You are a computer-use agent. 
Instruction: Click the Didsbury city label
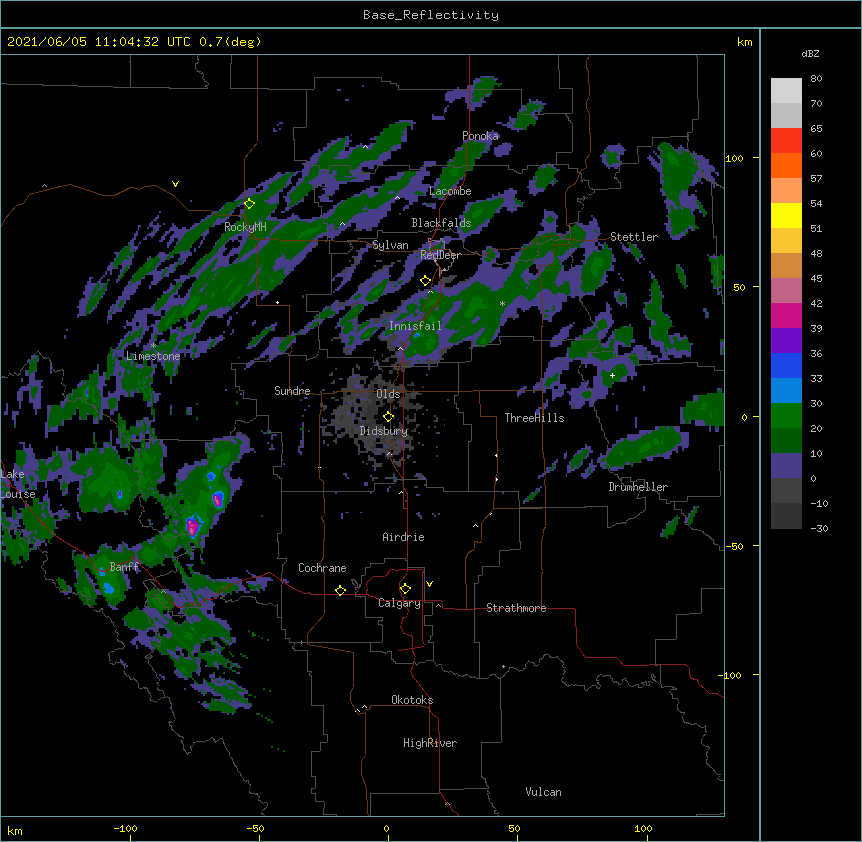(x=384, y=431)
